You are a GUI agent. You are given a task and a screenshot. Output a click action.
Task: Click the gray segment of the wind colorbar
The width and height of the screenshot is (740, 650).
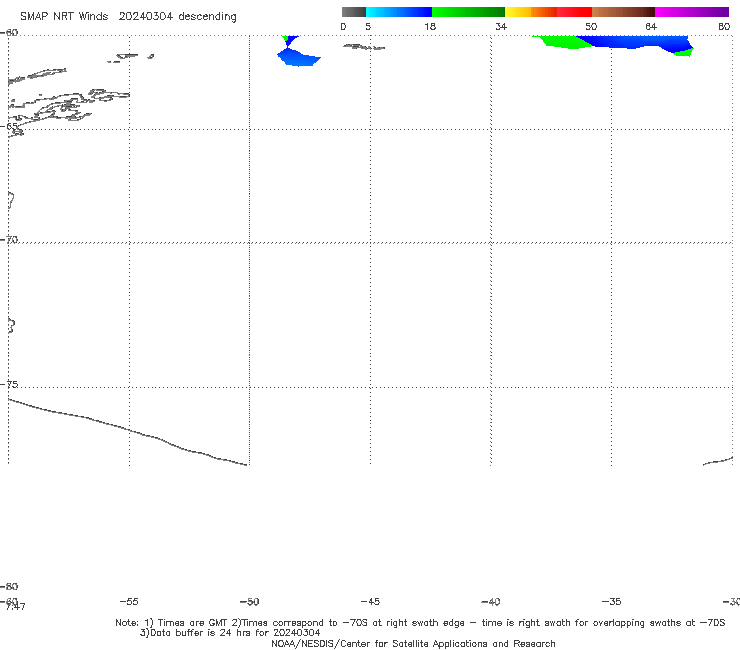(353, 12)
